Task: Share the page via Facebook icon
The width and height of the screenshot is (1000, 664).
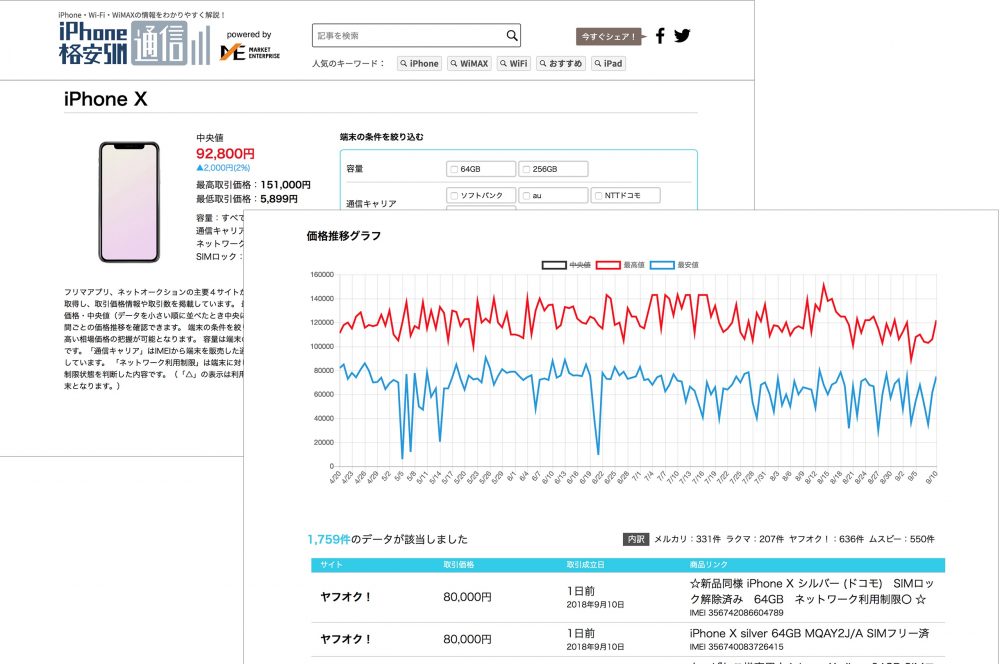Action: click(x=660, y=36)
